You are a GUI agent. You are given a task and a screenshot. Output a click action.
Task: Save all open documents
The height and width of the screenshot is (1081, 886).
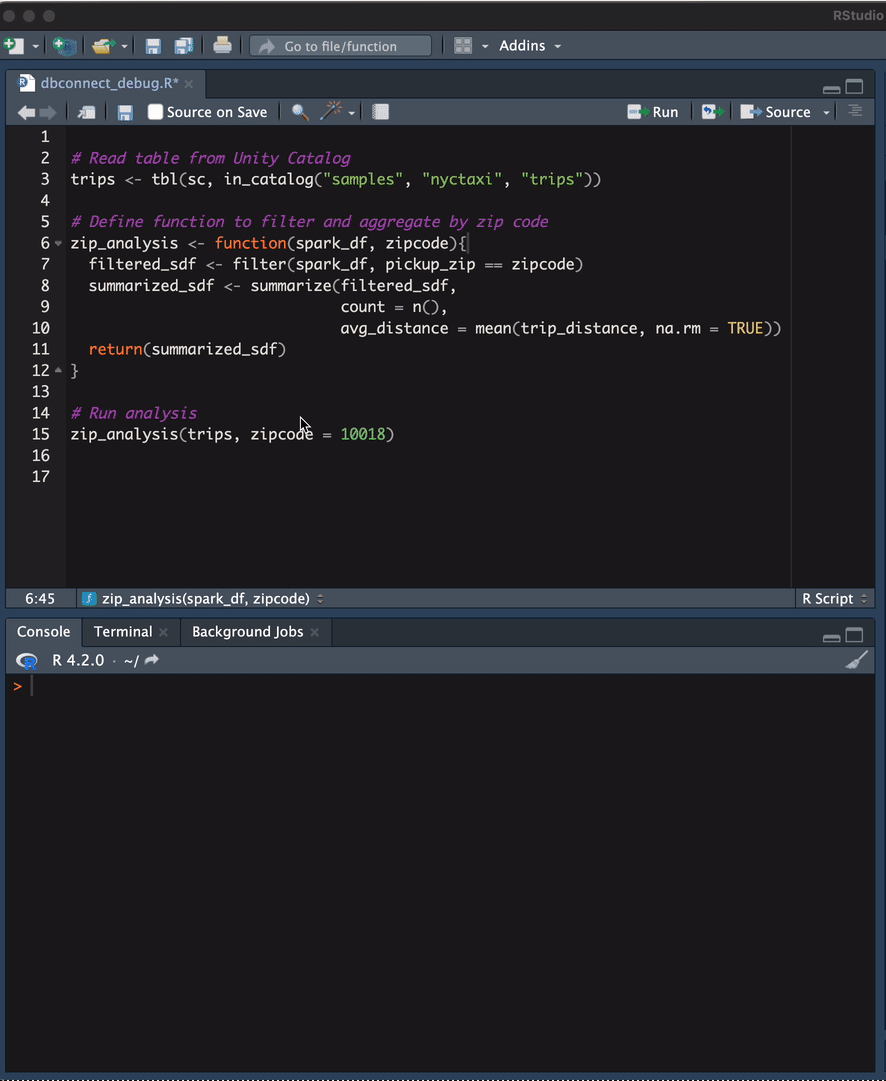pos(183,45)
